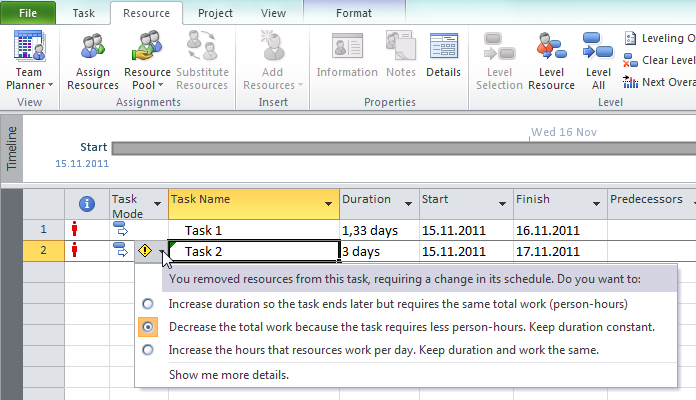The image size is (696, 400).
Task: Click the Leveling Options button
Action: (660, 38)
